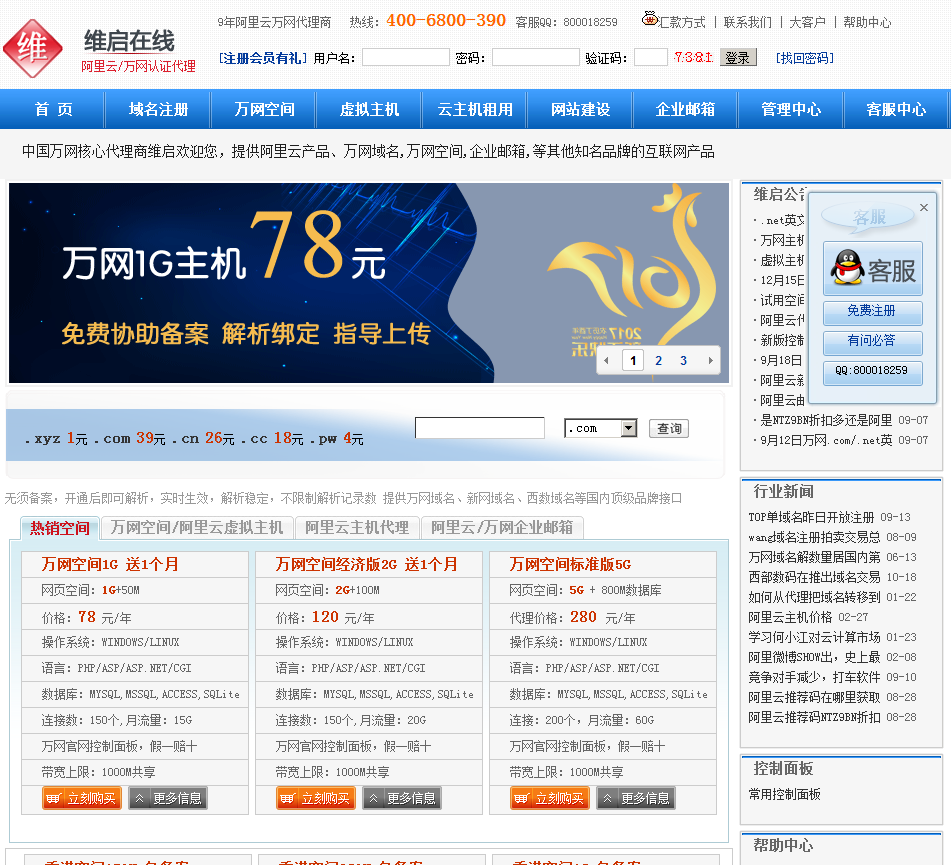Focus the 用户名 username field

(406, 58)
